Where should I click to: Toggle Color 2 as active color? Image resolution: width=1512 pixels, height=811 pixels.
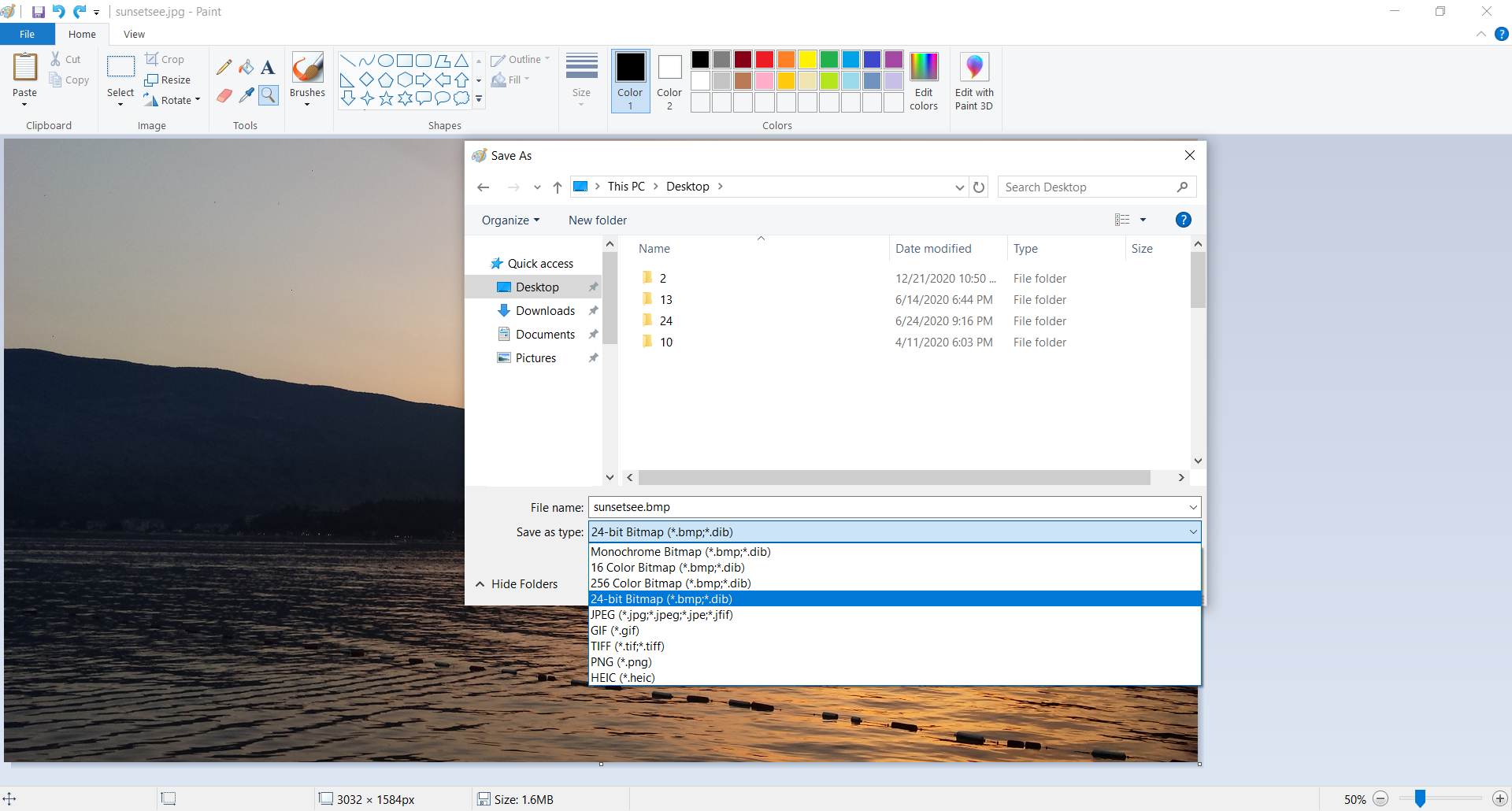click(669, 81)
